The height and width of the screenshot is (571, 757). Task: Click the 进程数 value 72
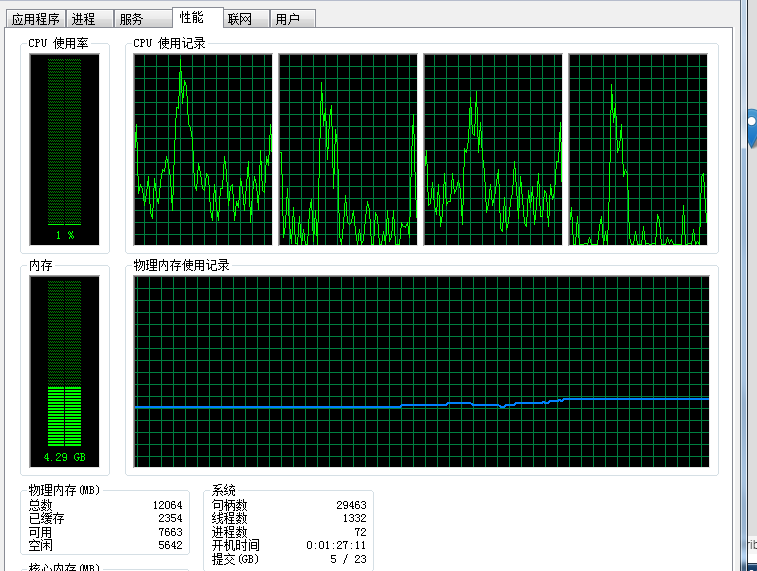[x=361, y=532]
